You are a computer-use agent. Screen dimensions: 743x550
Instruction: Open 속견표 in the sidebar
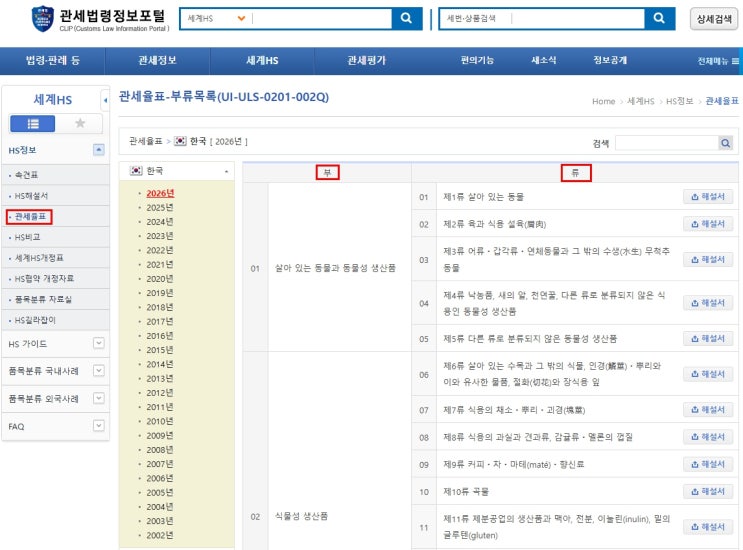27,175
